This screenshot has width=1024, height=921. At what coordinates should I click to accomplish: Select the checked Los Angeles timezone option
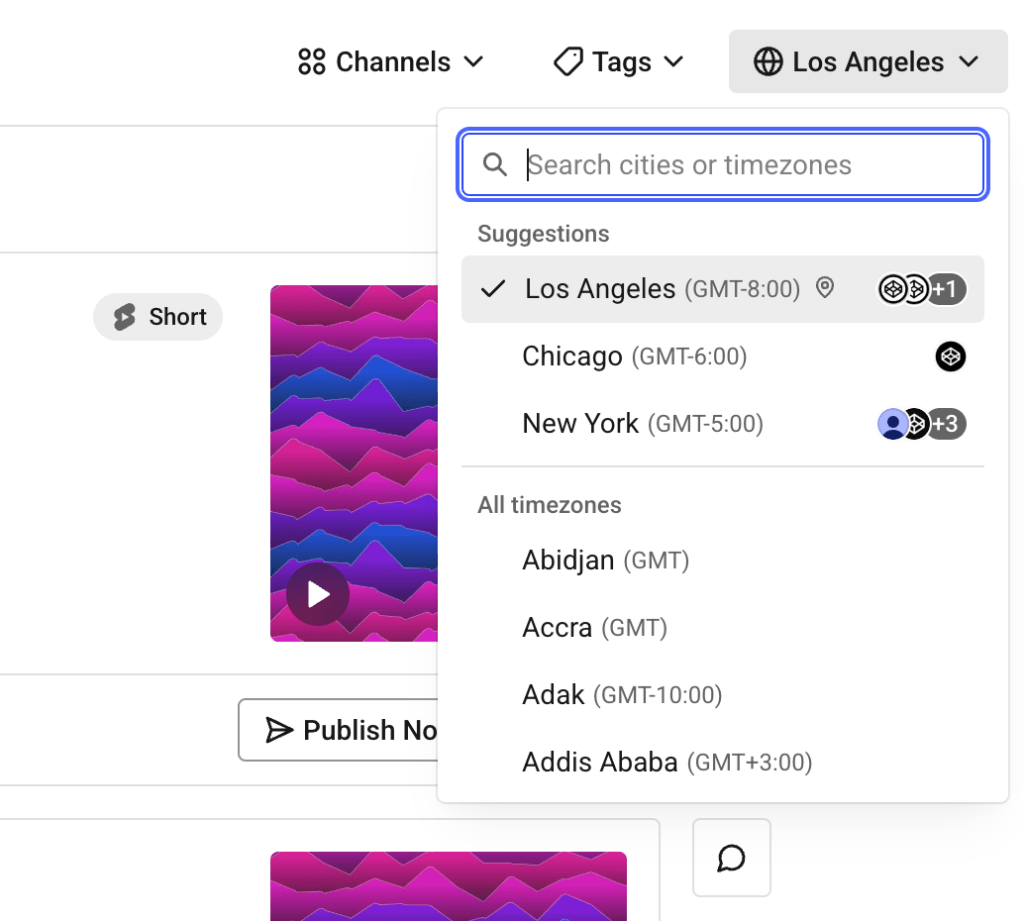pos(600,289)
